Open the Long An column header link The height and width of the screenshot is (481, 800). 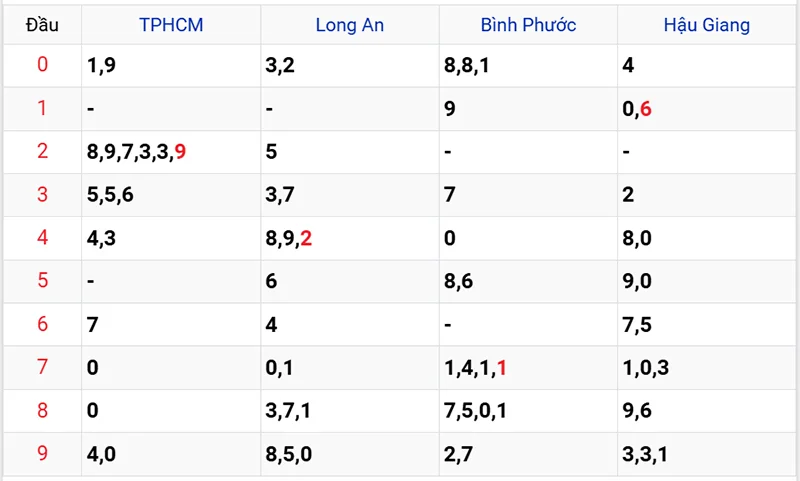(349, 25)
